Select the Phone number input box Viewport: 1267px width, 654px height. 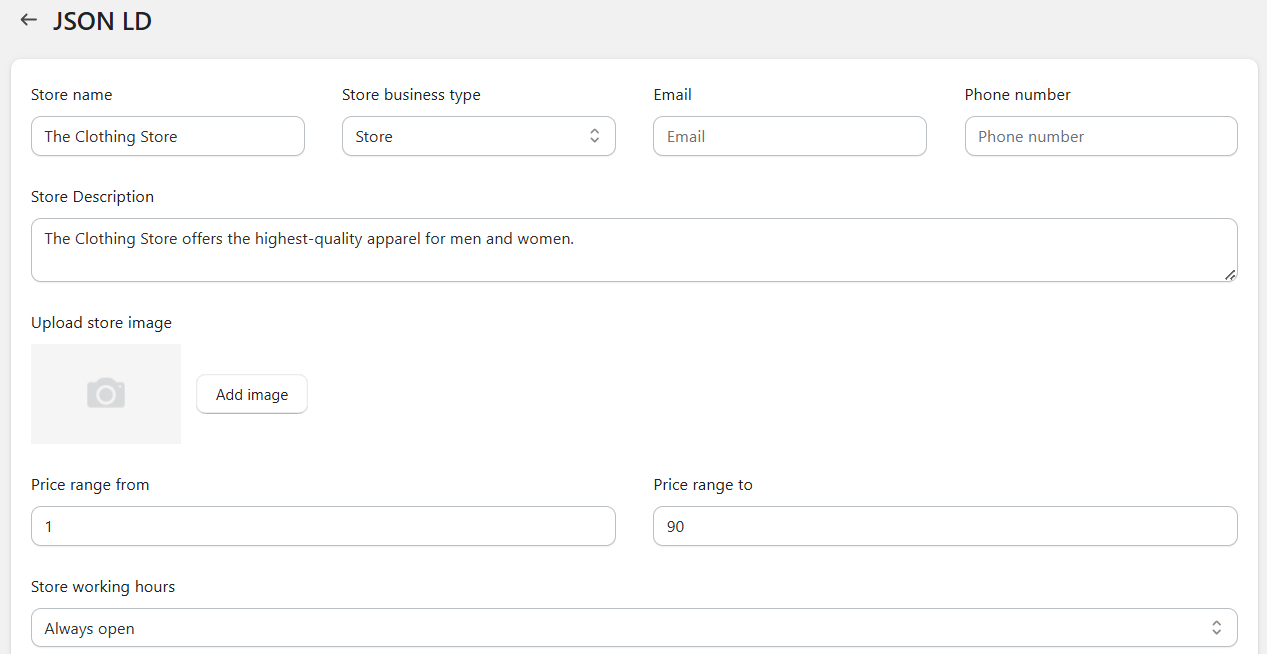pos(1100,136)
